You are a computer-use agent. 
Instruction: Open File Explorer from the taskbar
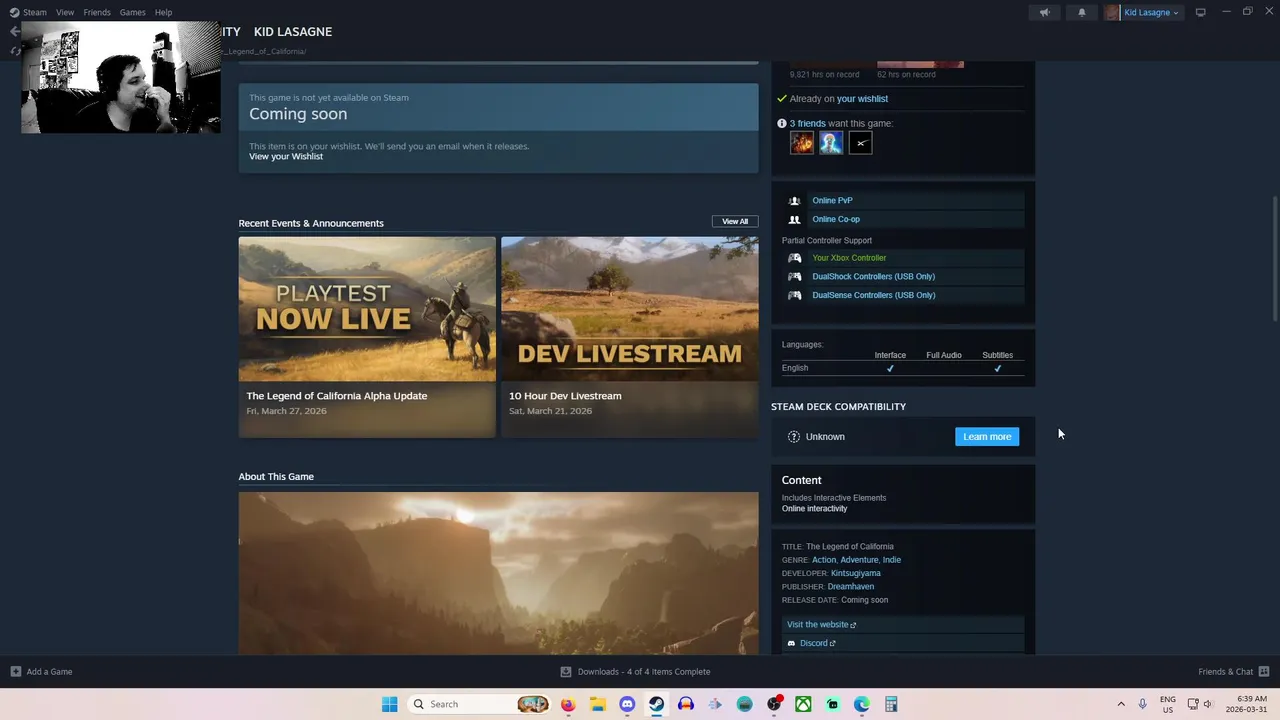click(x=597, y=704)
